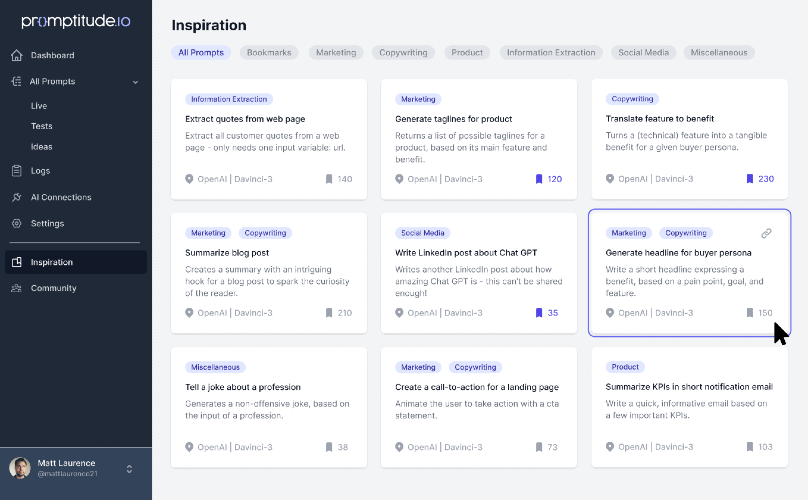This screenshot has height=500, width=808.
Task: Click model pin icon on call-to-action card
Action: 399,447
